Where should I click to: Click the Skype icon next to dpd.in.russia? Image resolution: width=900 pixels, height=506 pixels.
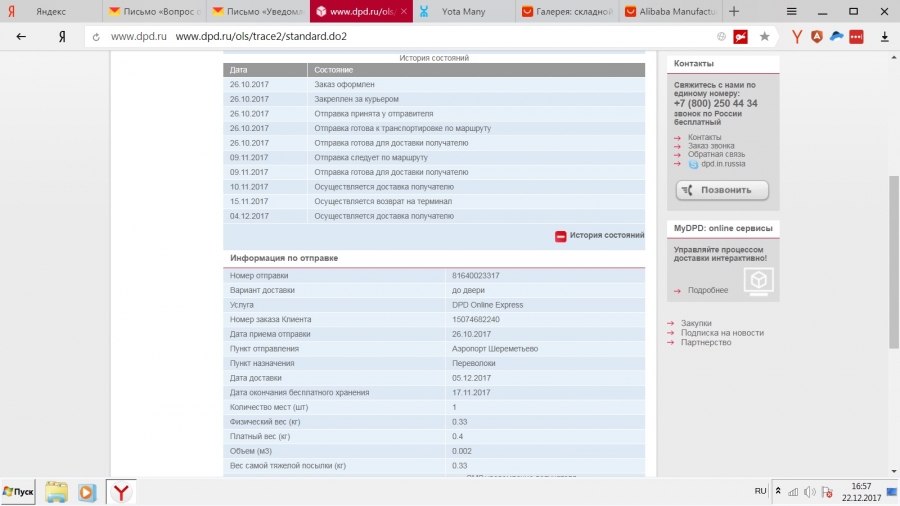point(693,164)
